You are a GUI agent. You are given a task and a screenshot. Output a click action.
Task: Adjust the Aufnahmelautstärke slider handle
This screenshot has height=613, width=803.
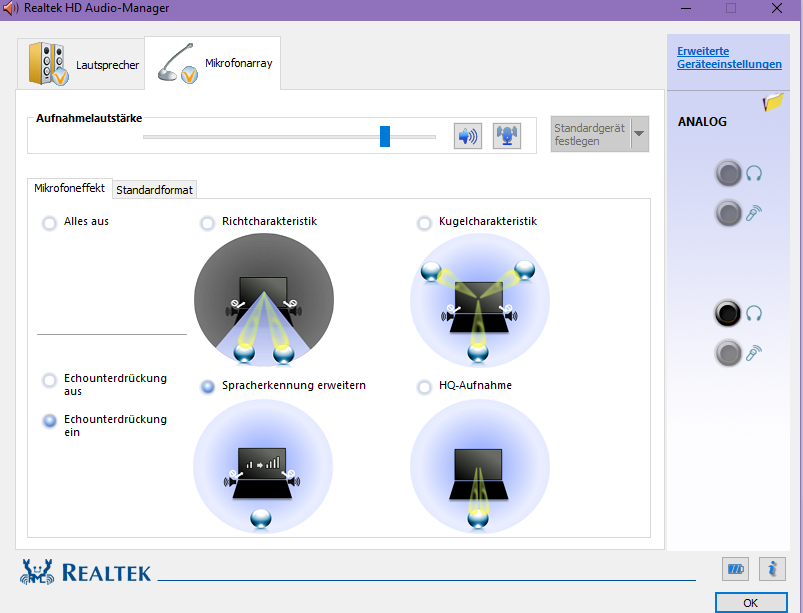point(385,136)
